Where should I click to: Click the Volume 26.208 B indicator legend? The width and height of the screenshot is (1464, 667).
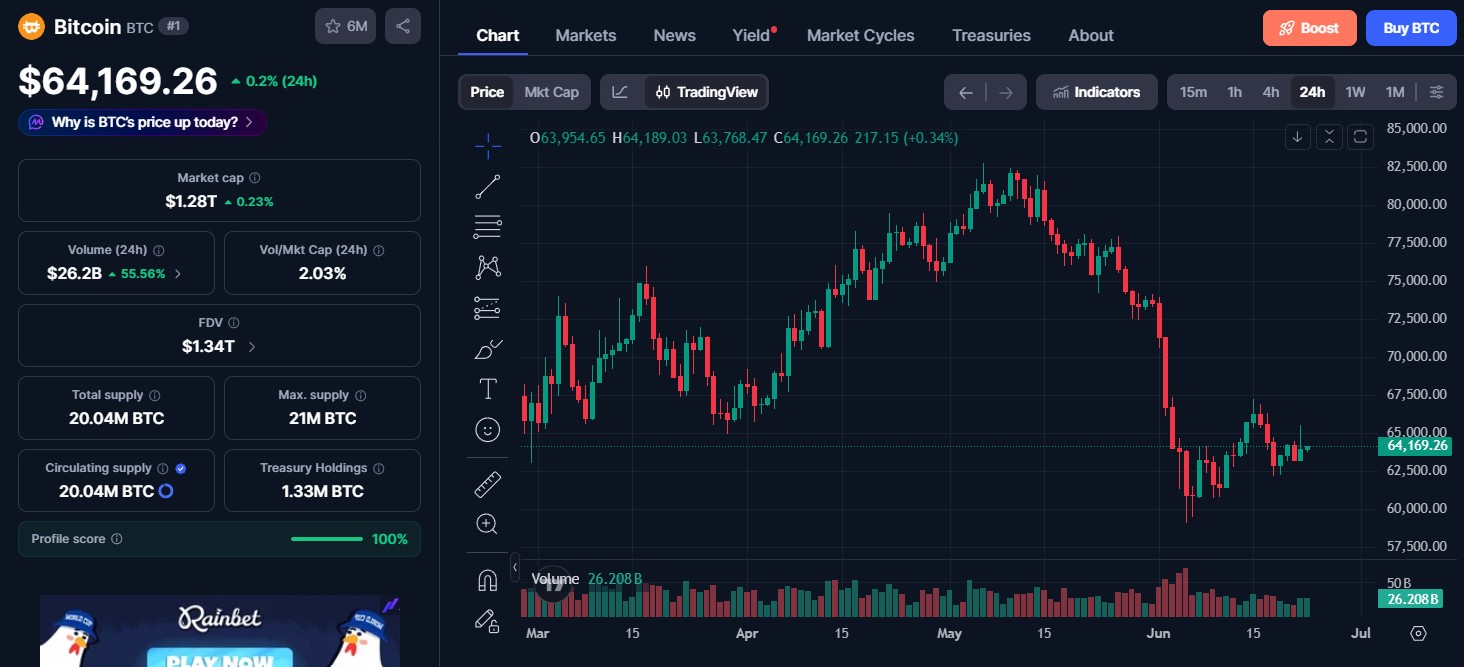point(587,579)
